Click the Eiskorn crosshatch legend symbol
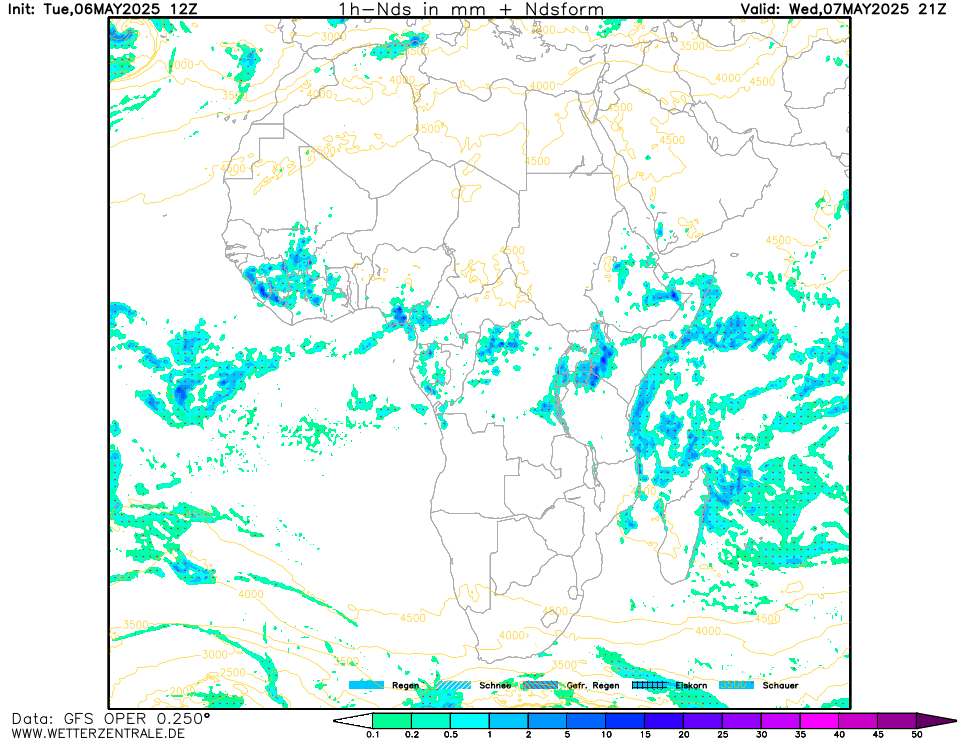This screenshot has width=959, height=741. point(649,685)
